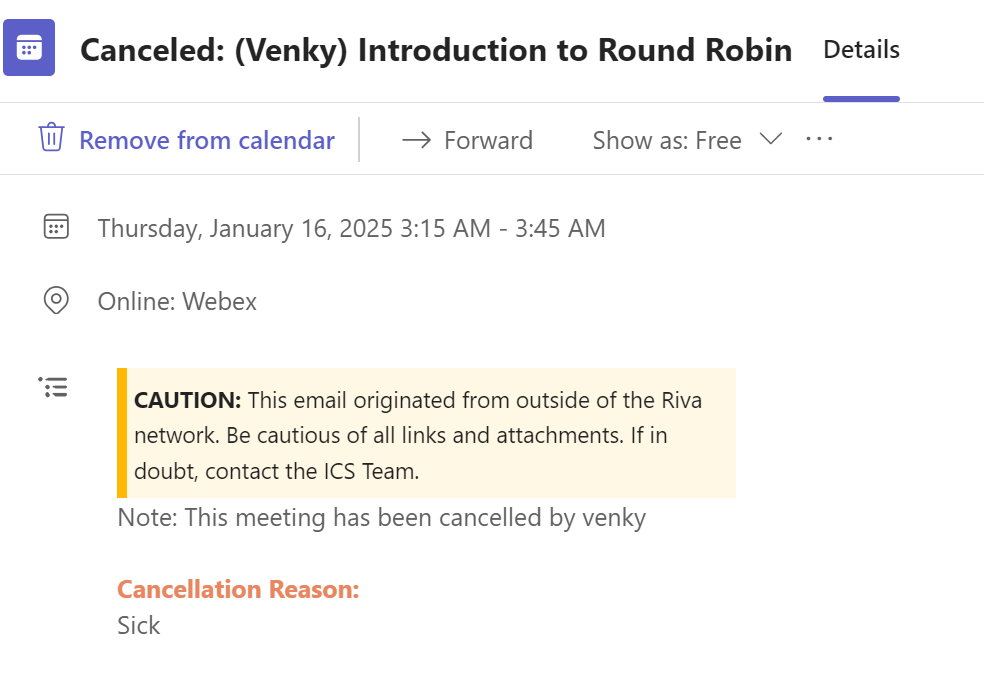Click the Forward arrow icon
This screenshot has height=690, width=984.
click(416, 141)
